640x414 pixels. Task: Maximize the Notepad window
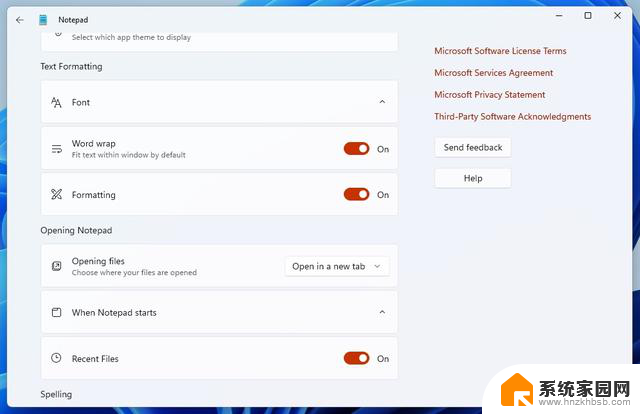(588, 16)
